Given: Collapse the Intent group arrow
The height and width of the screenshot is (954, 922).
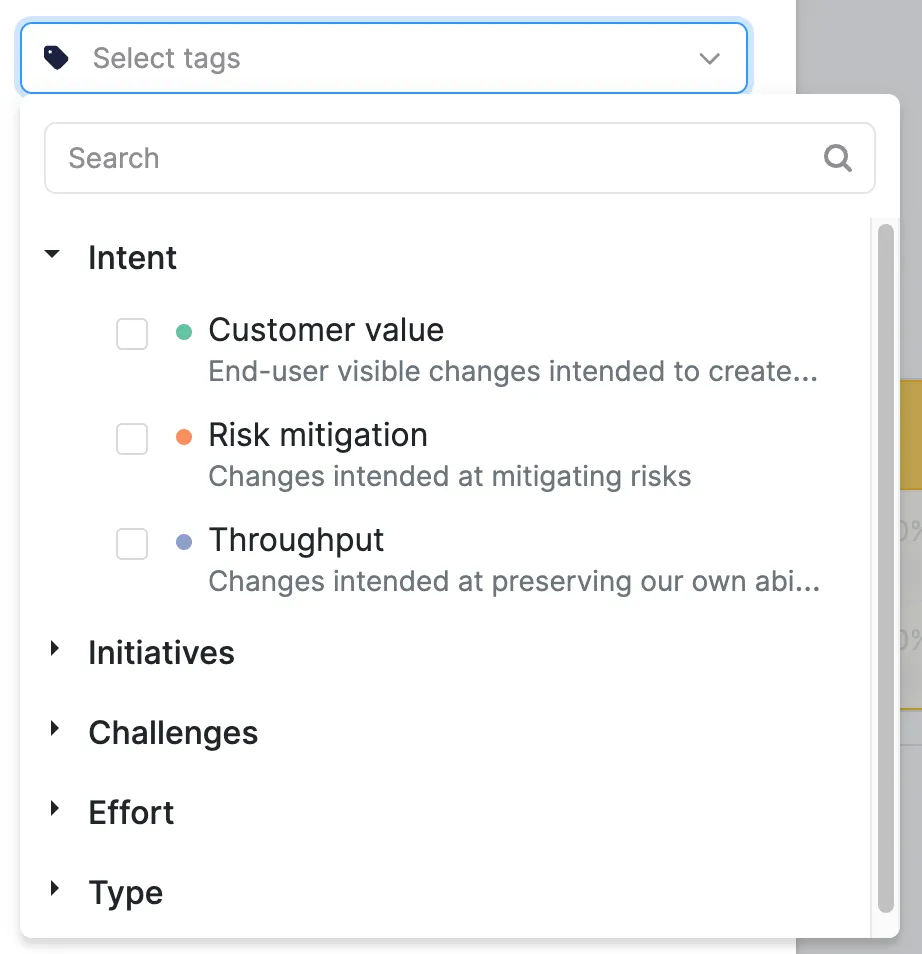Looking at the screenshot, I should coord(53,254).
